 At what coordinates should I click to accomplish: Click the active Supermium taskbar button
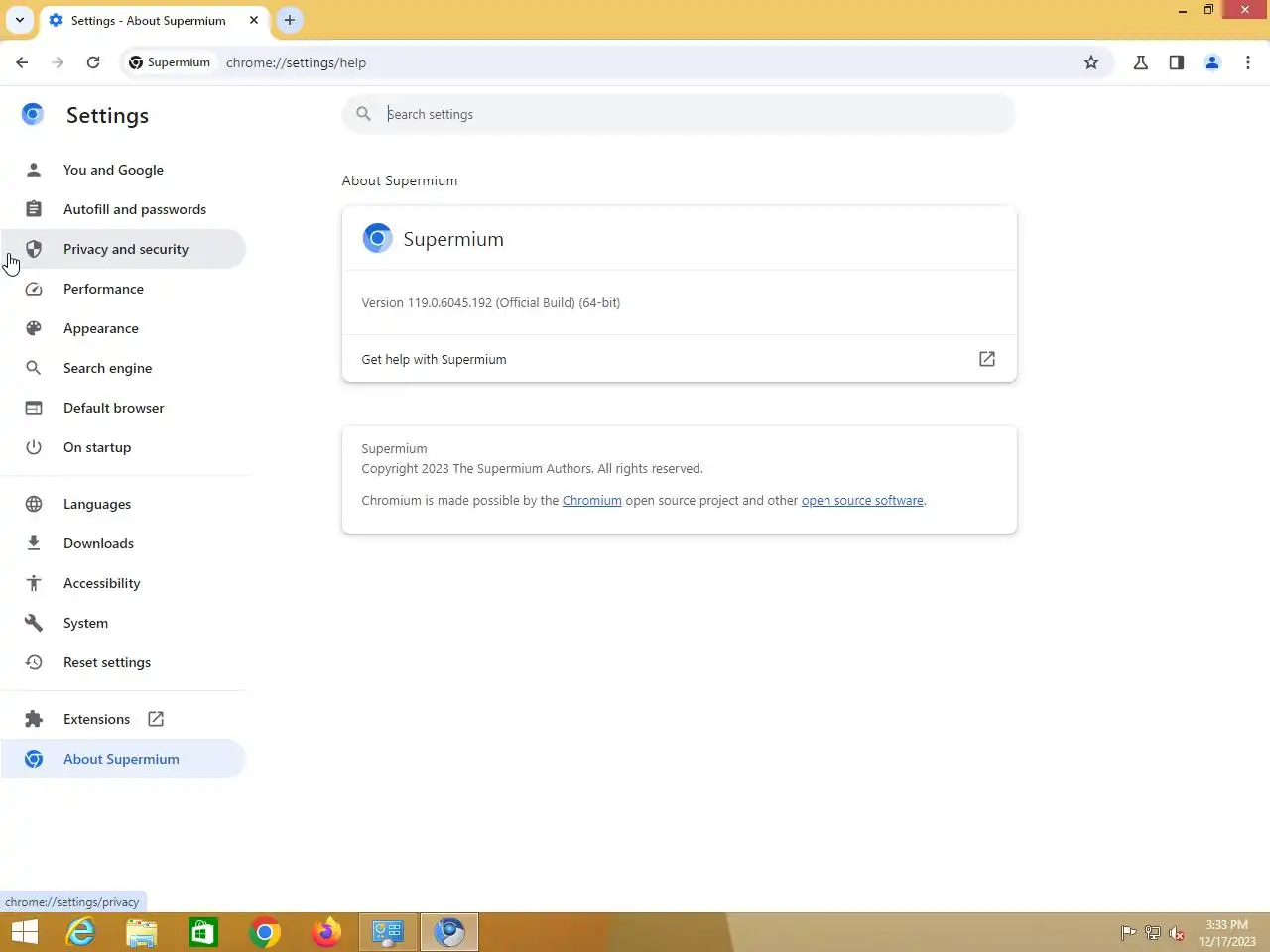pos(449,932)
